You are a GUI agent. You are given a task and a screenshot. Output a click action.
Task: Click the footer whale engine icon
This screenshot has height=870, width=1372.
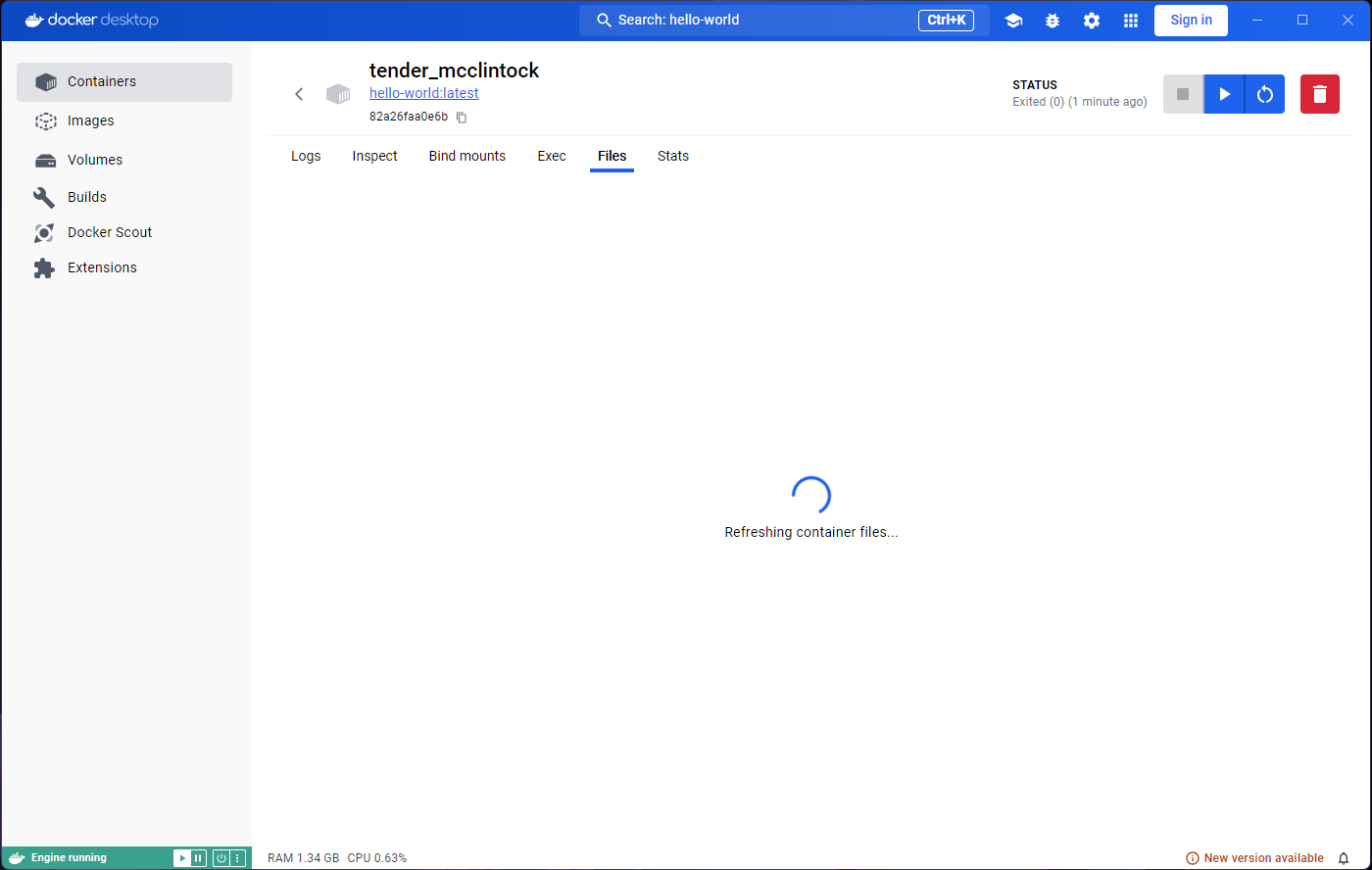17,858
